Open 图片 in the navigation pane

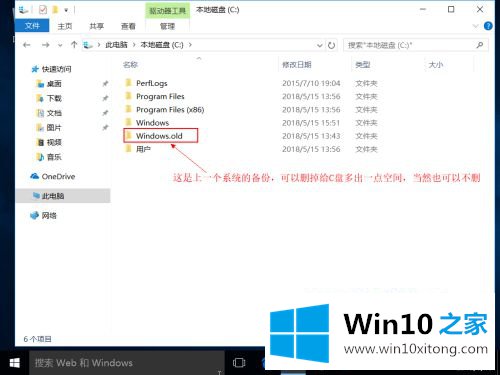tap(54, 128)
